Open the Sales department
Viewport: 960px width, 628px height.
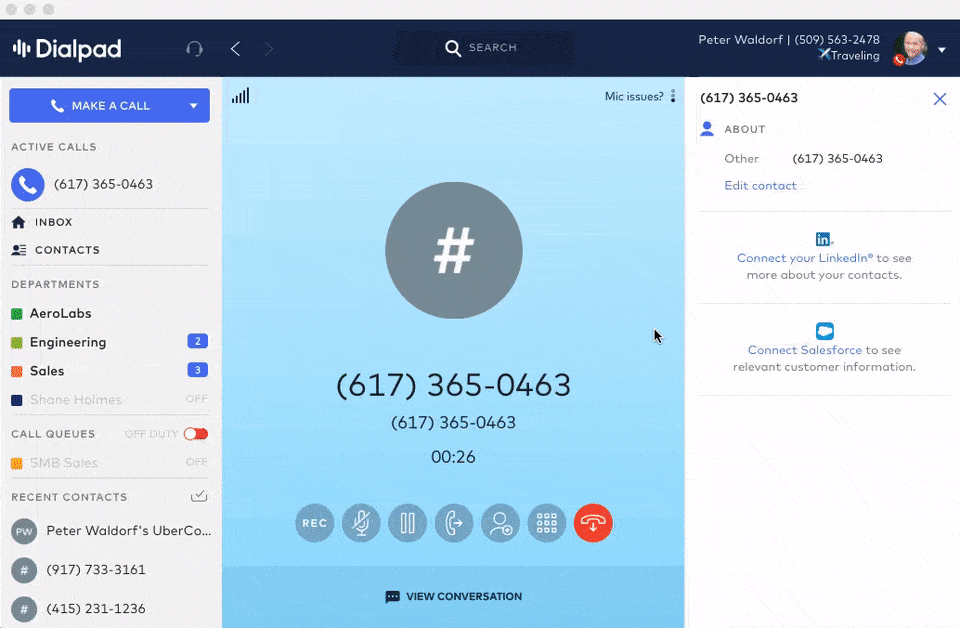47,371
